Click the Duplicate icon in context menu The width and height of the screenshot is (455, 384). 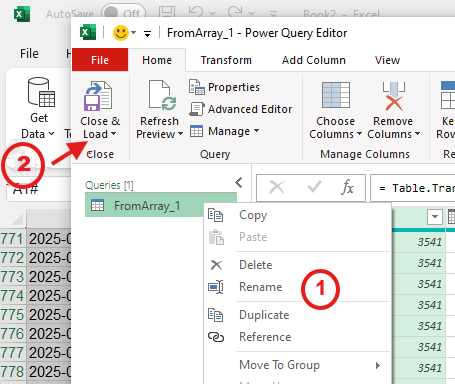pos(215,315)
